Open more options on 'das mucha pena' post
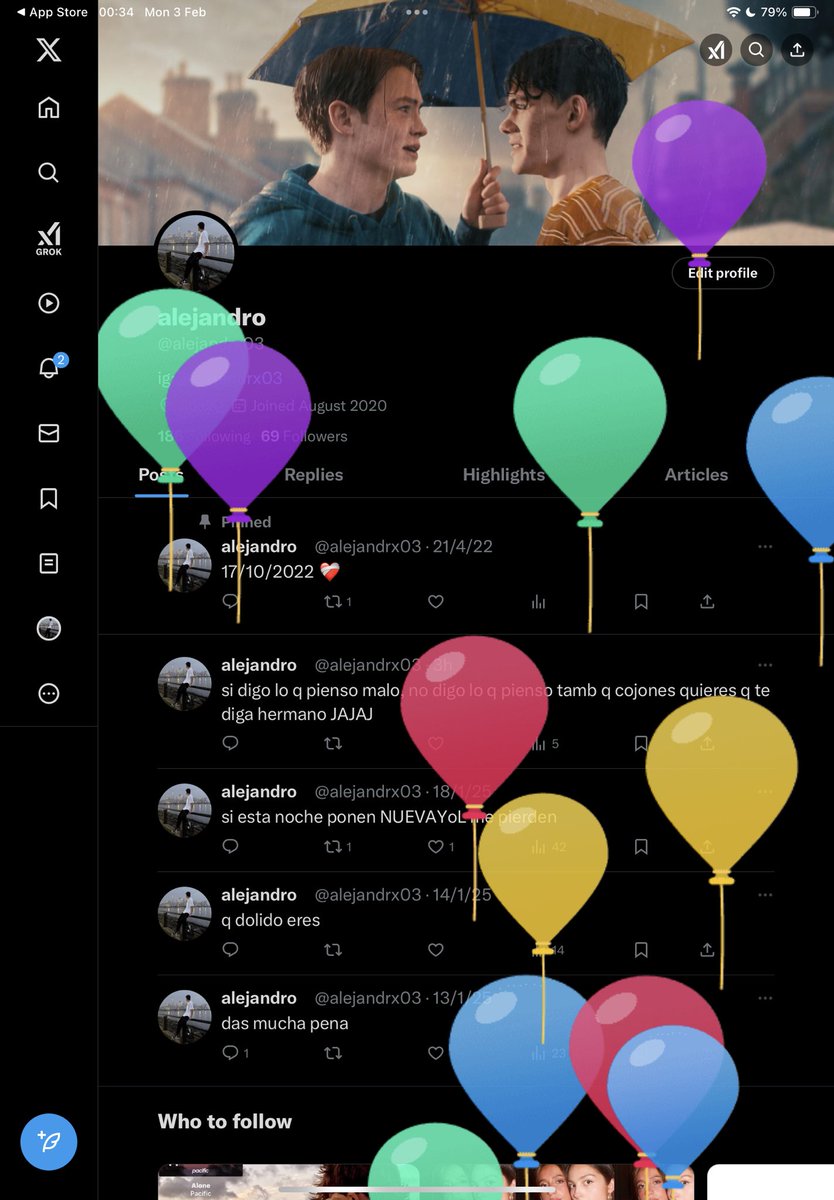The height and width of the screenshot is (1200, 834). pos(765,998)
